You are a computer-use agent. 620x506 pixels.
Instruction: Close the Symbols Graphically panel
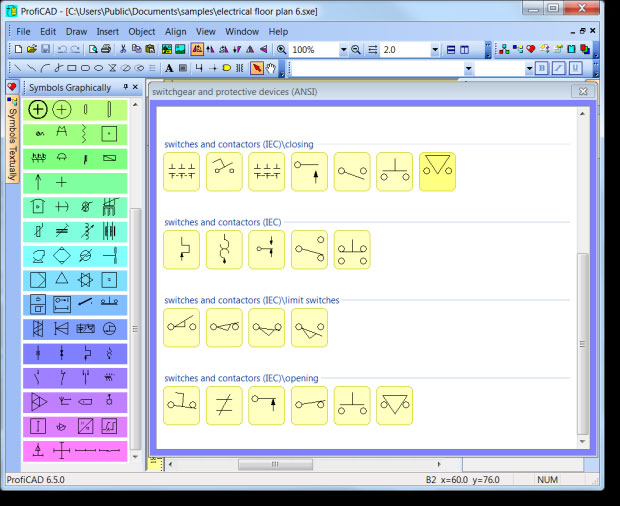[x=136, y=87]
